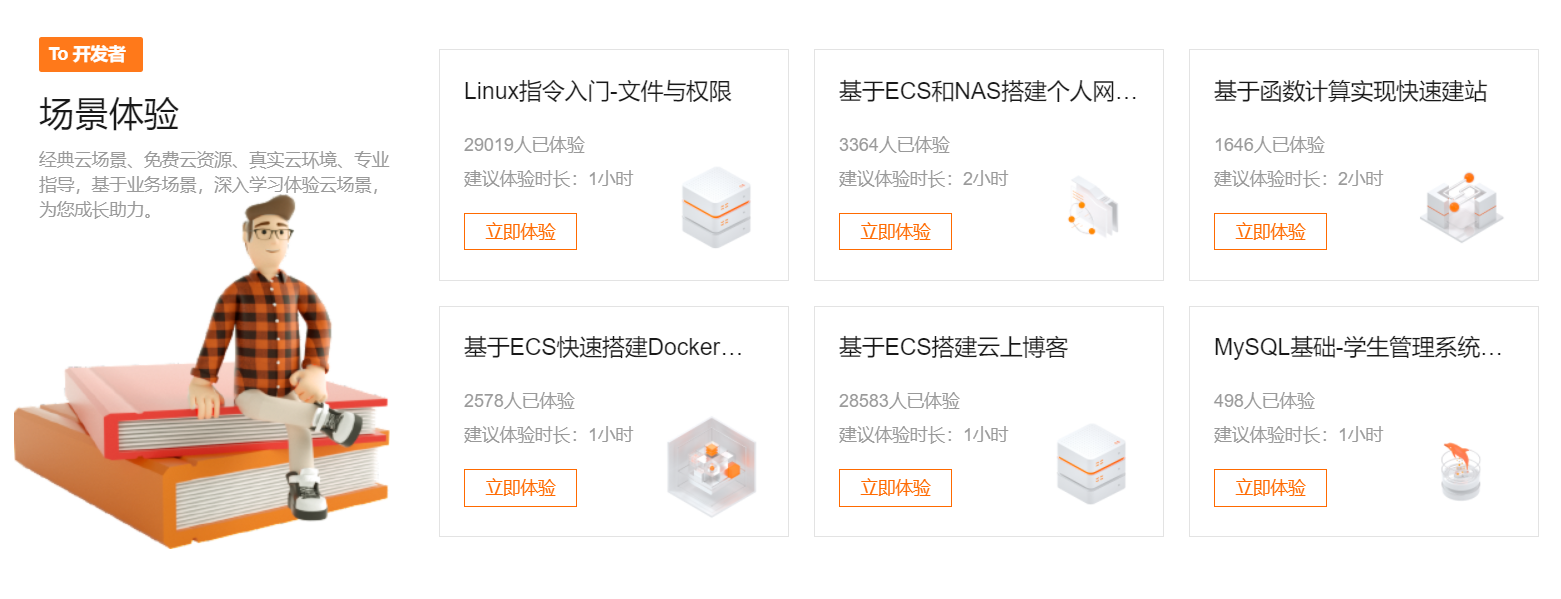Open the 基于ECS快速搭建Docker title link
This screenshot has width=1561, height=599.
point(603,348)
